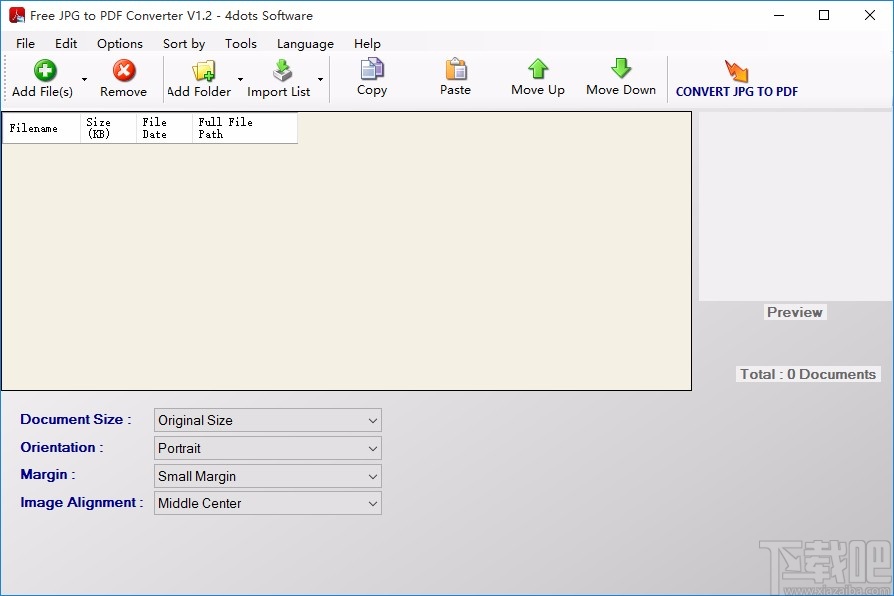Open the Sort by menu
The image size is (894, 596).
point(184,44)
